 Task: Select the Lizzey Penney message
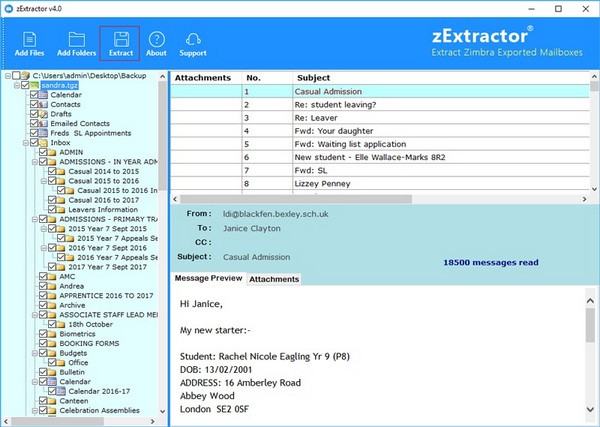click(380, 184)
